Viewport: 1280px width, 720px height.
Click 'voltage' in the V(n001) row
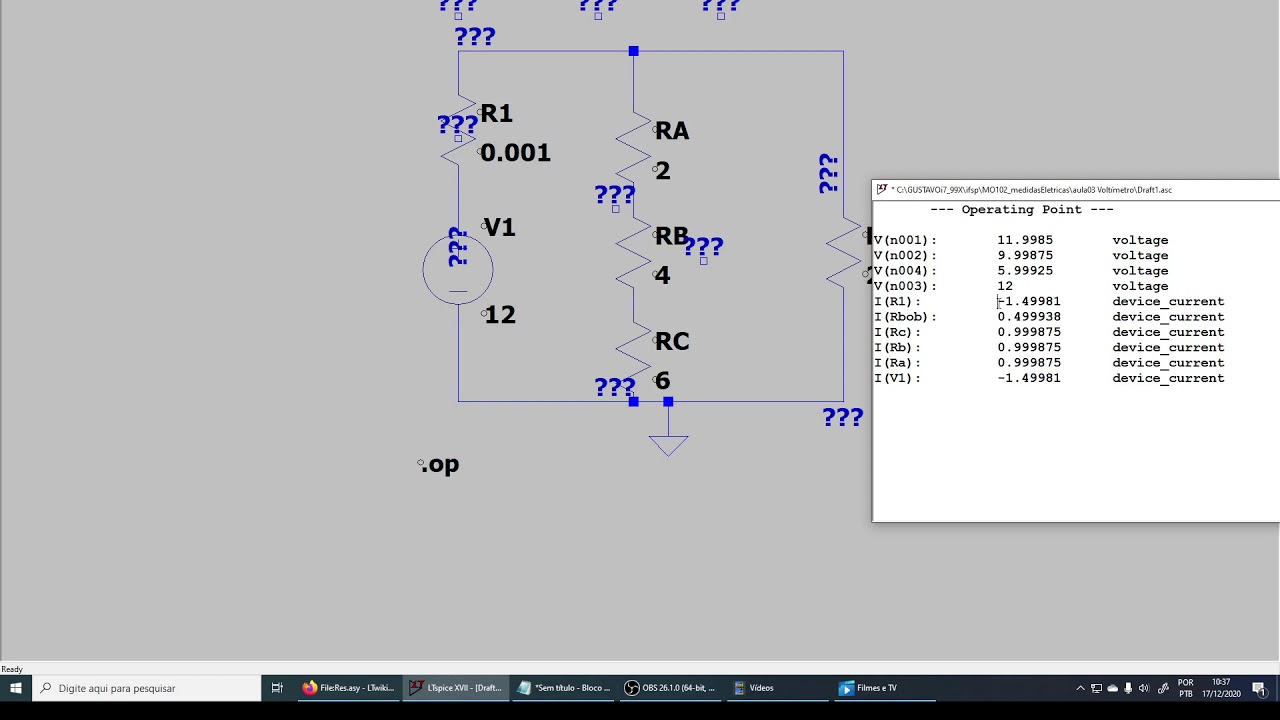click(1140, 240)
